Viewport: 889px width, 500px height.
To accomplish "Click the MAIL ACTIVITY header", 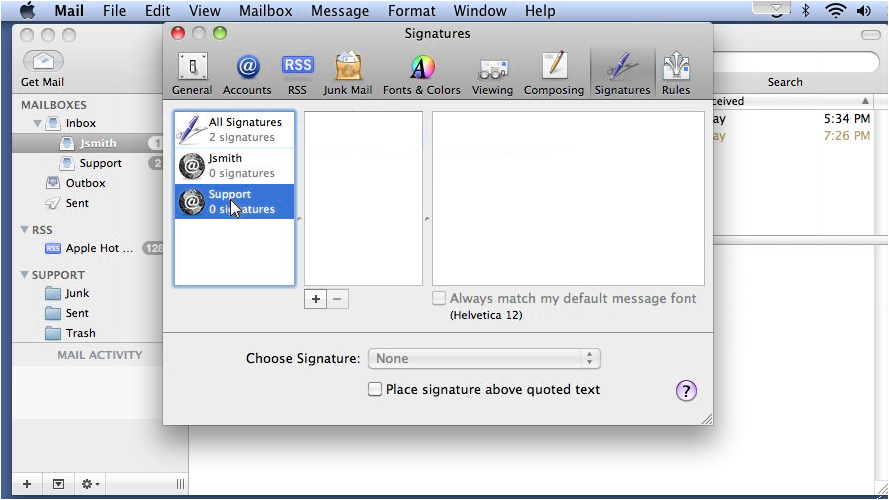I will (x=100, y=355).
